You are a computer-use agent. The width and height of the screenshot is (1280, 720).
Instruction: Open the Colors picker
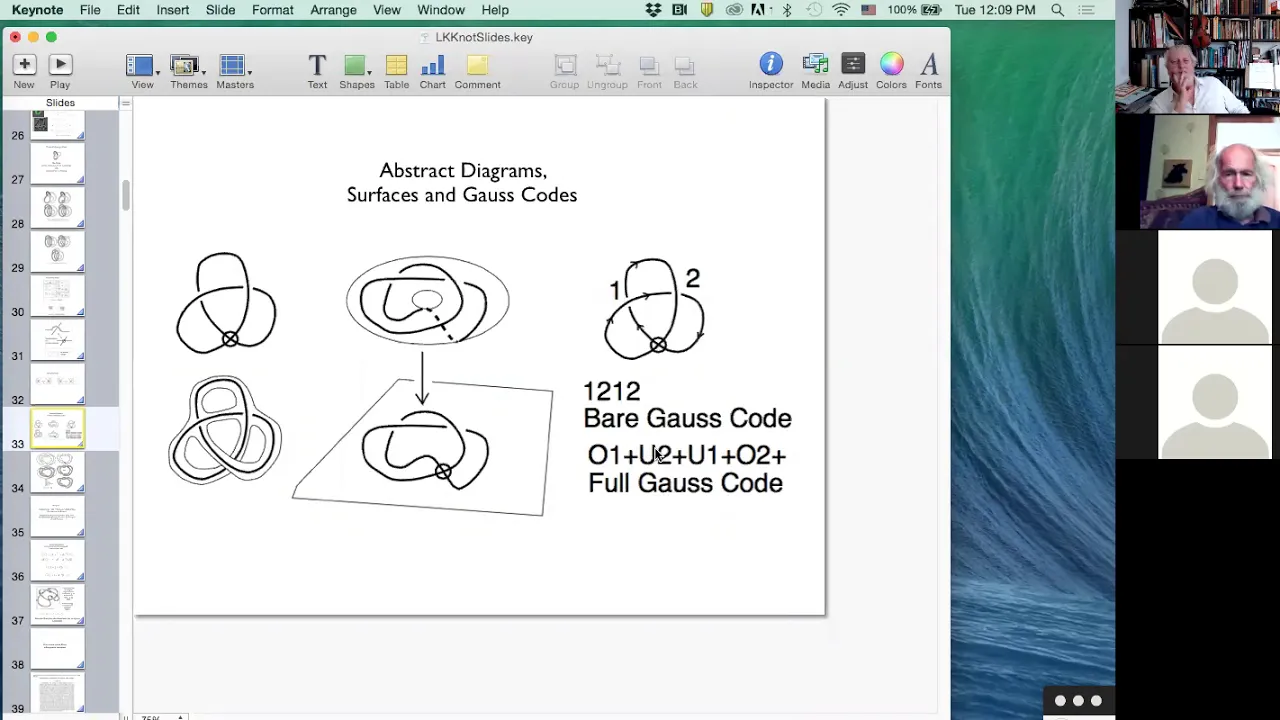click(x=891, y=71)
